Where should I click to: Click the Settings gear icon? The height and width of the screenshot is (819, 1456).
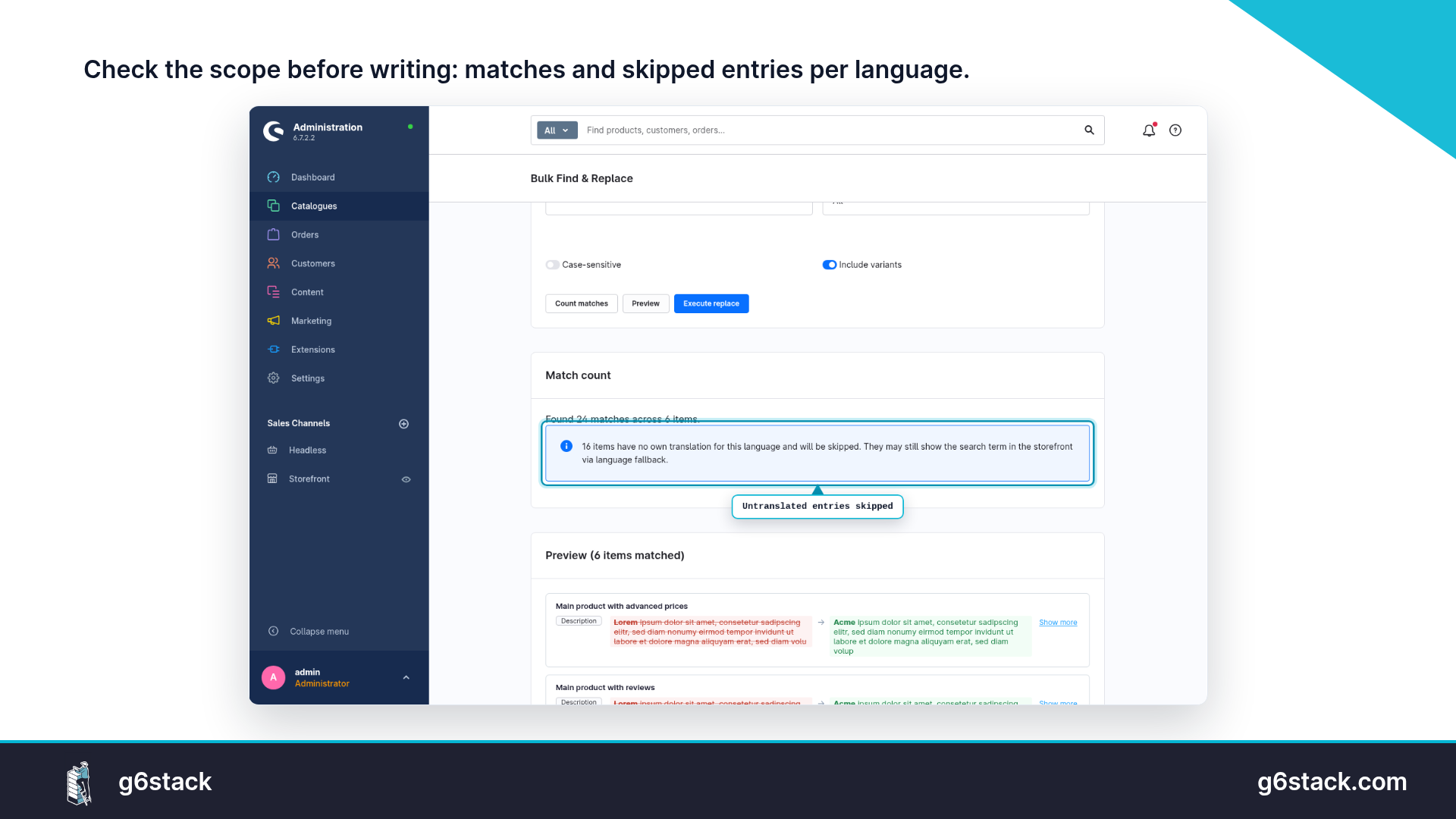point(274,378)
